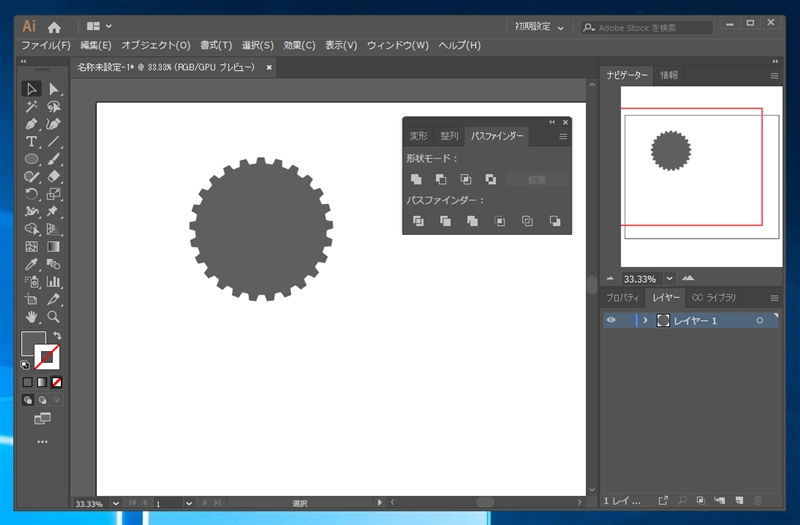This screenshot has height=525, width=800.
Task: Select the Selection tool arrow
Action: [x=31, y=89]
